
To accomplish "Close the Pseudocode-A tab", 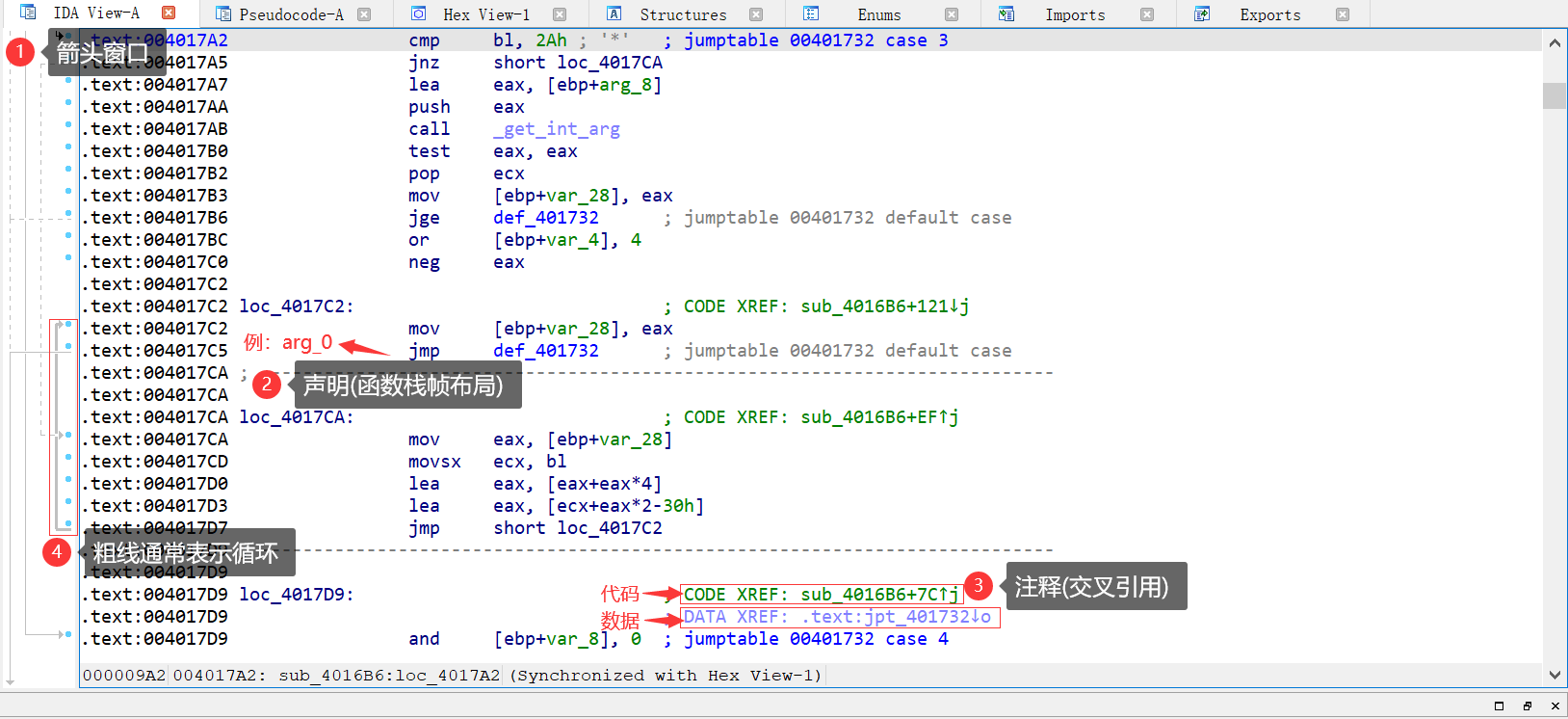I will pos(364,14).
